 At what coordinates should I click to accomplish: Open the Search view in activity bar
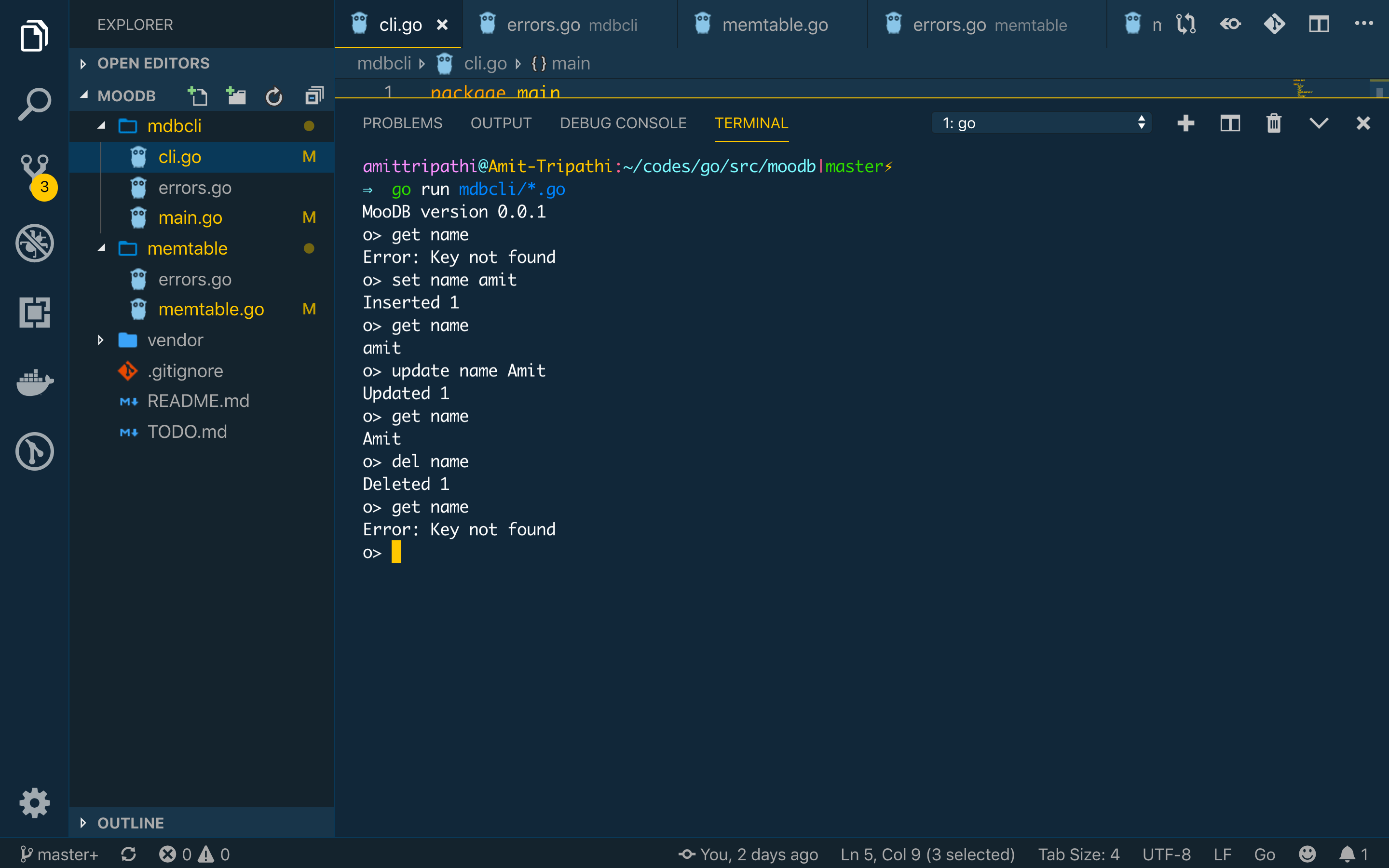[x=34, y=104]
